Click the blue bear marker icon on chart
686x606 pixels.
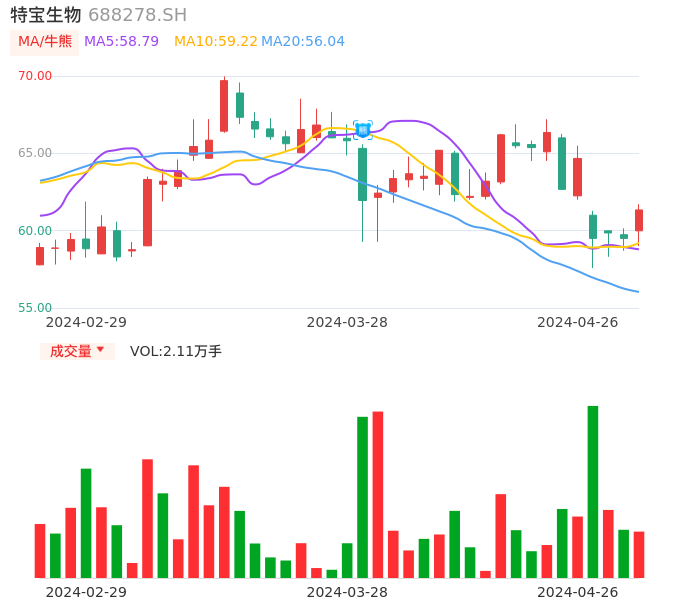coord(362,129)
